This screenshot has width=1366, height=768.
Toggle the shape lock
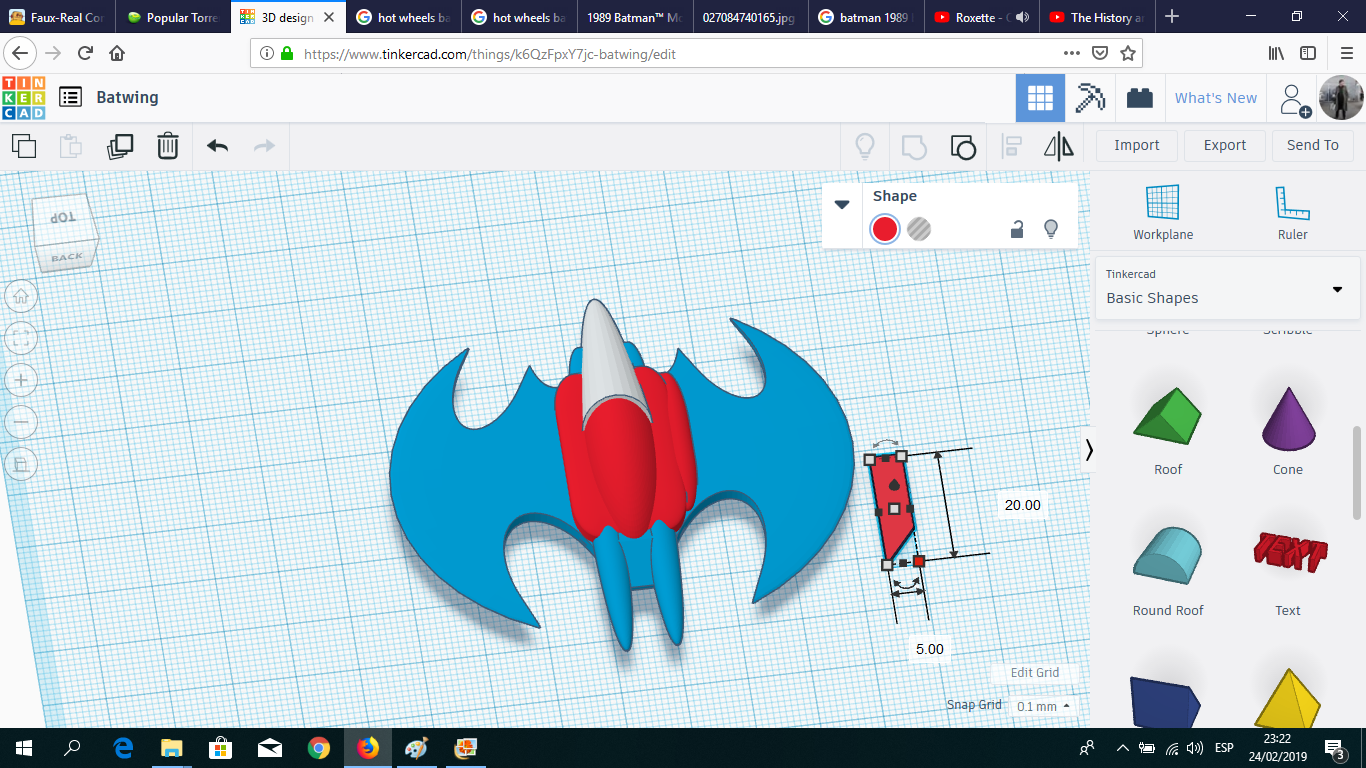1016,229
